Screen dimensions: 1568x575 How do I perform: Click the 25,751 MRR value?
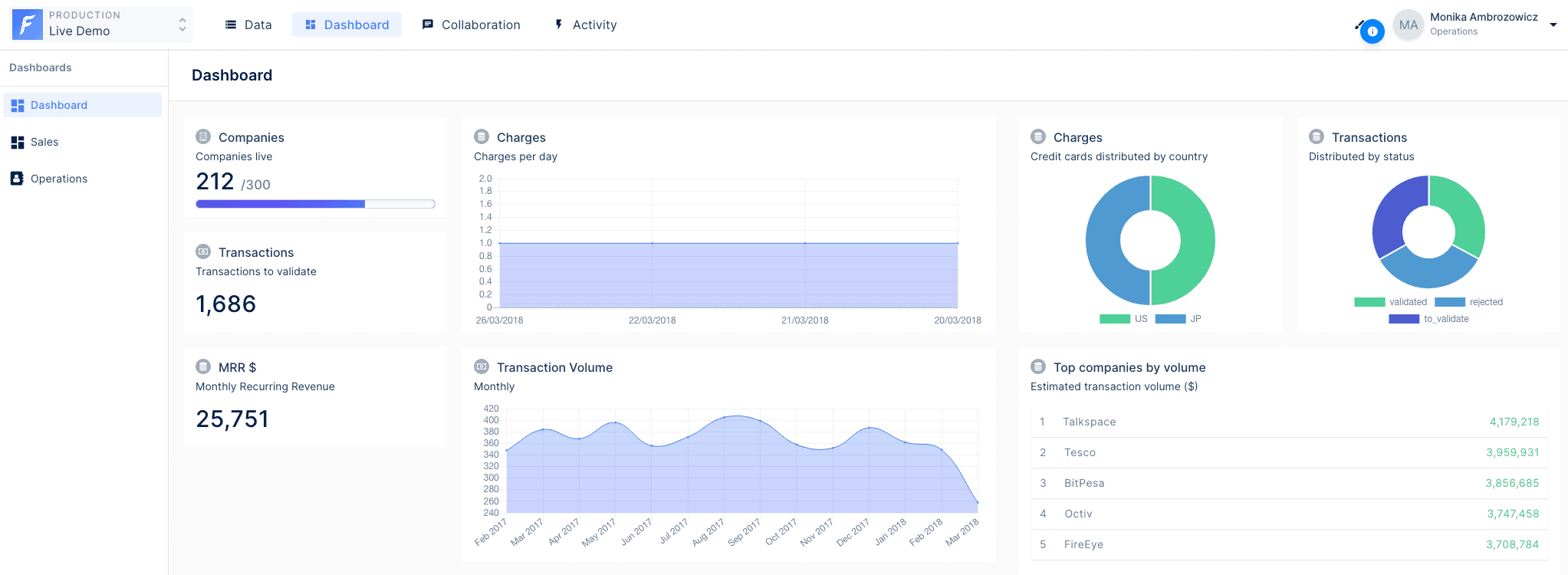[232, 419]
